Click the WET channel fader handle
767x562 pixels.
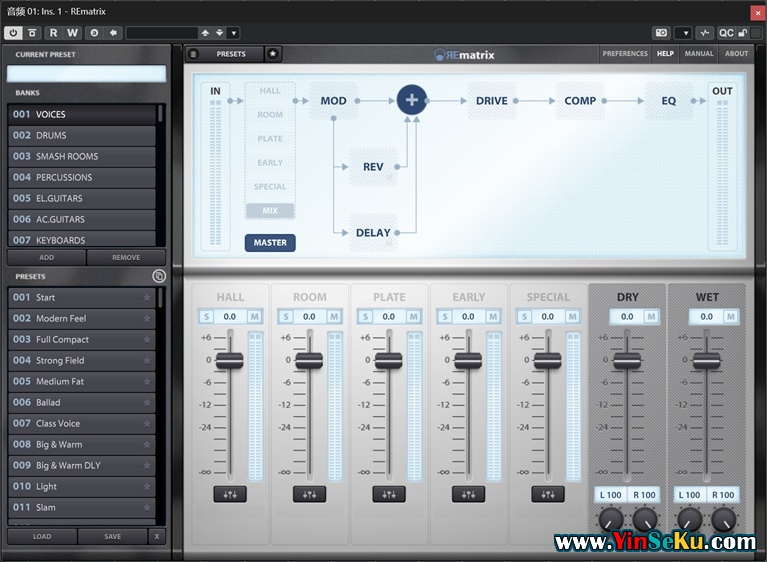(x=707, y=361)
